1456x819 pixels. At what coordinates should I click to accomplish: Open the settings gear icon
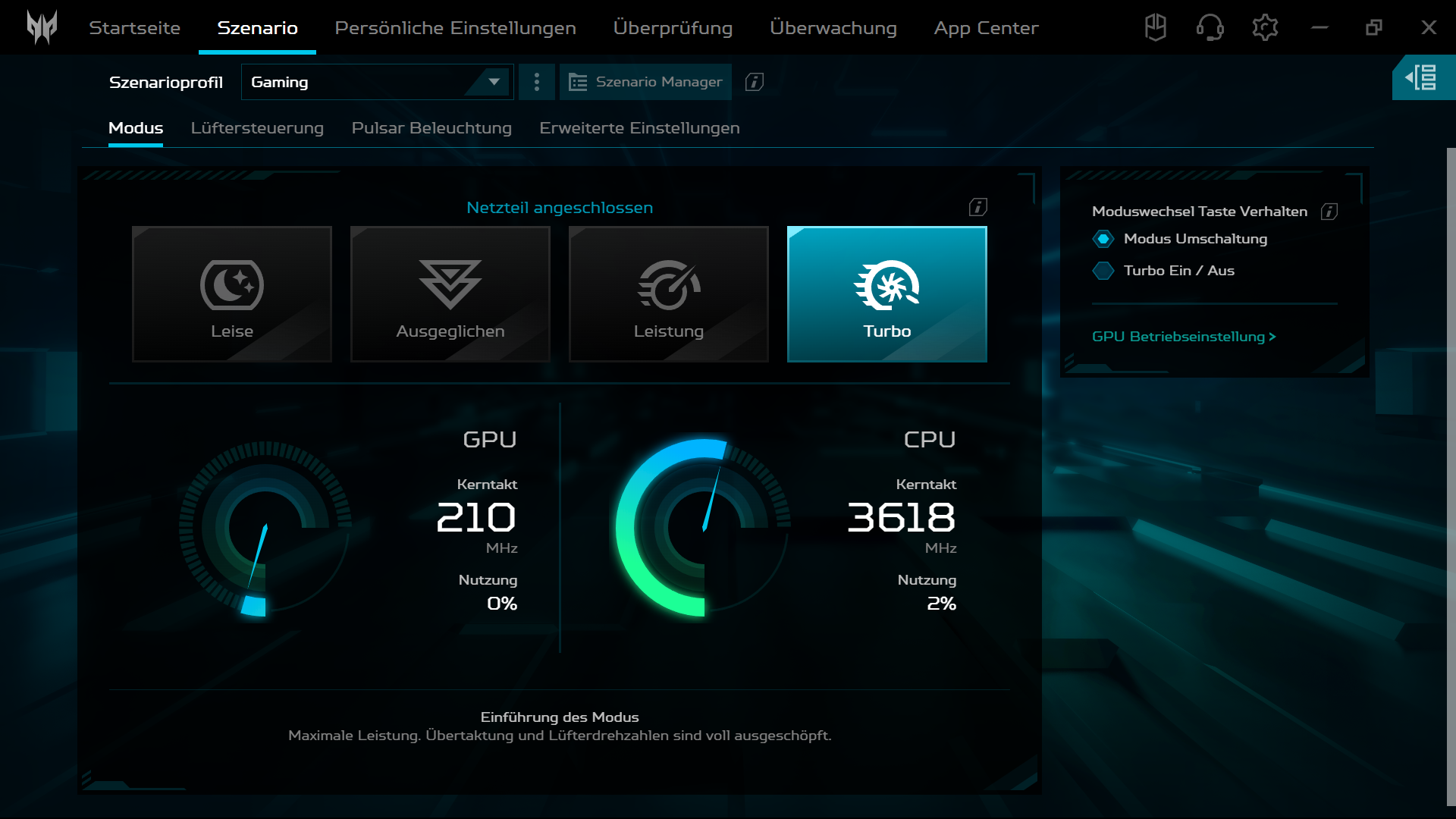click(1264, 28)
